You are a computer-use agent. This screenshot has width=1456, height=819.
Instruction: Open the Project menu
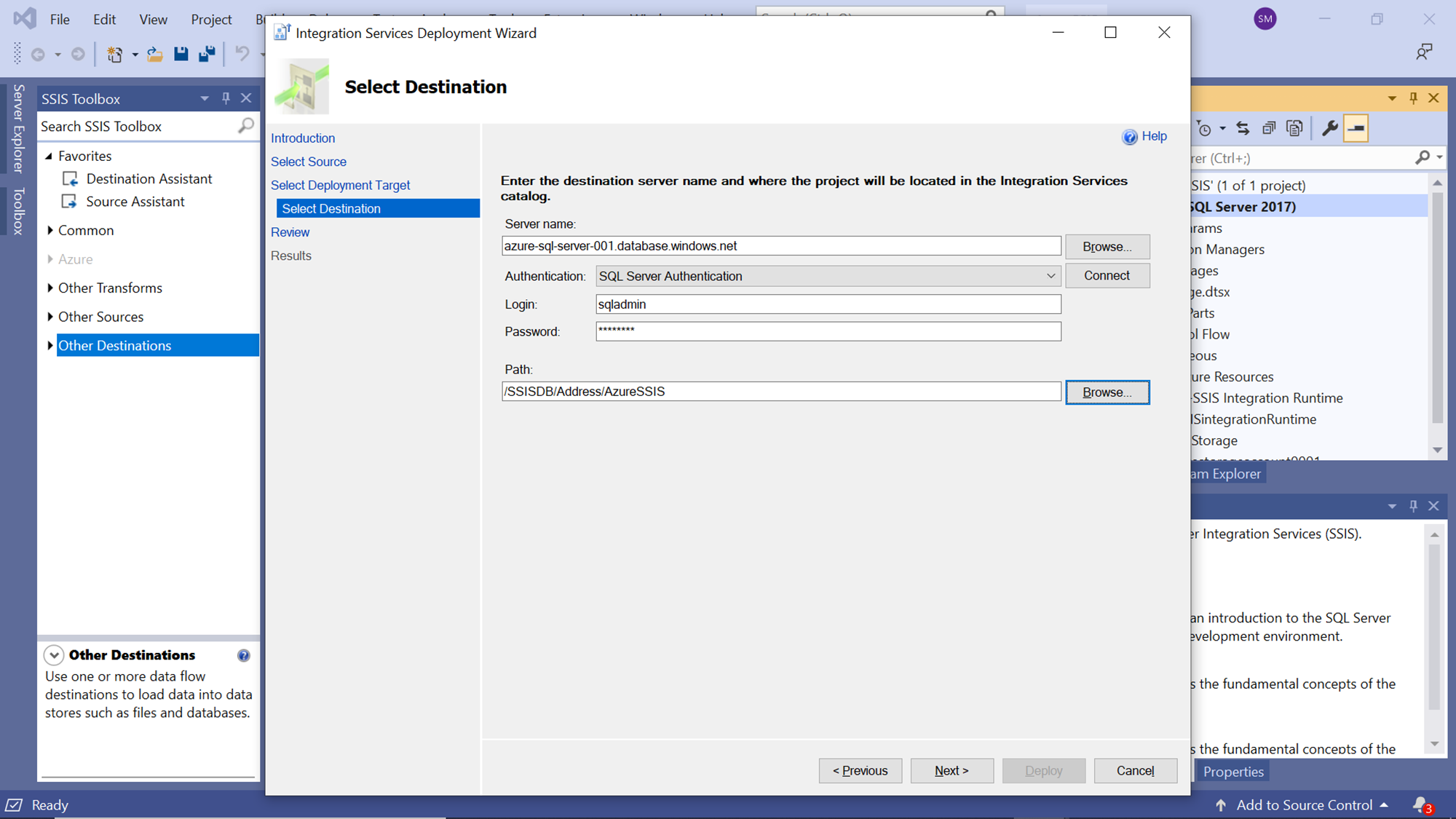pyautogui.click(x=211, y=20)
